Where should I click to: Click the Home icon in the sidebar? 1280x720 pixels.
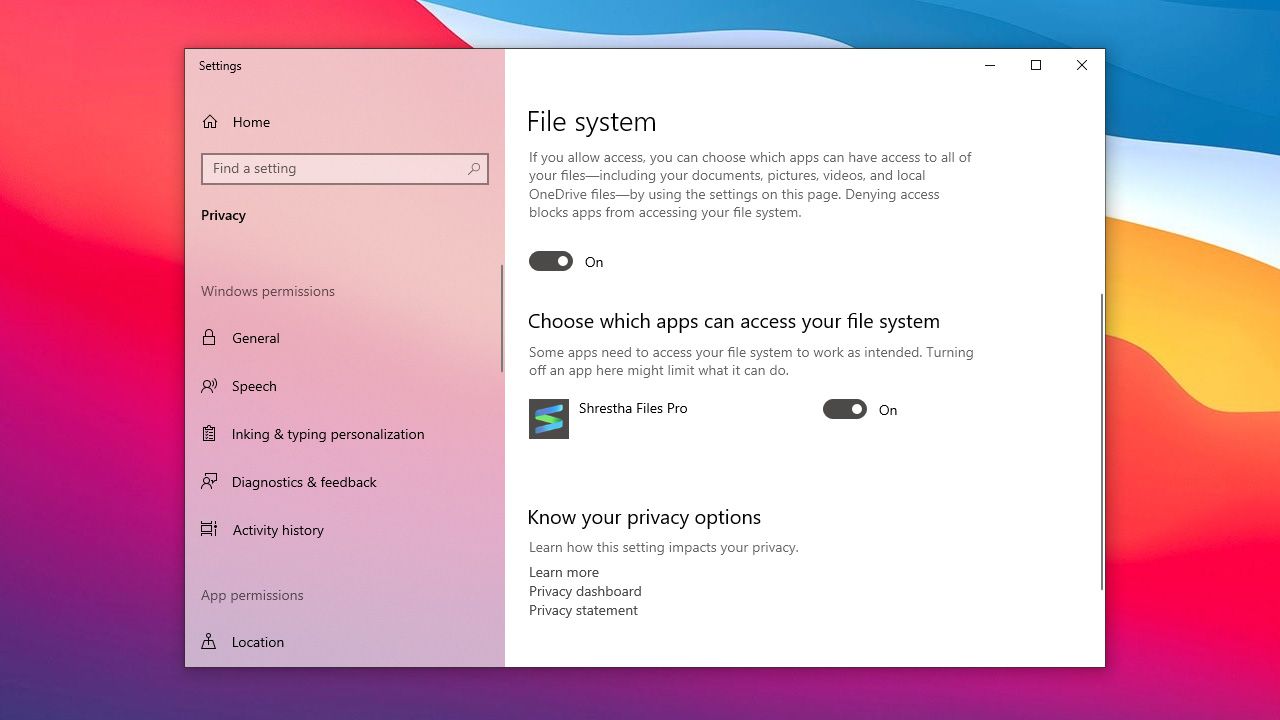pyautogui.click(x=209, y=121)
